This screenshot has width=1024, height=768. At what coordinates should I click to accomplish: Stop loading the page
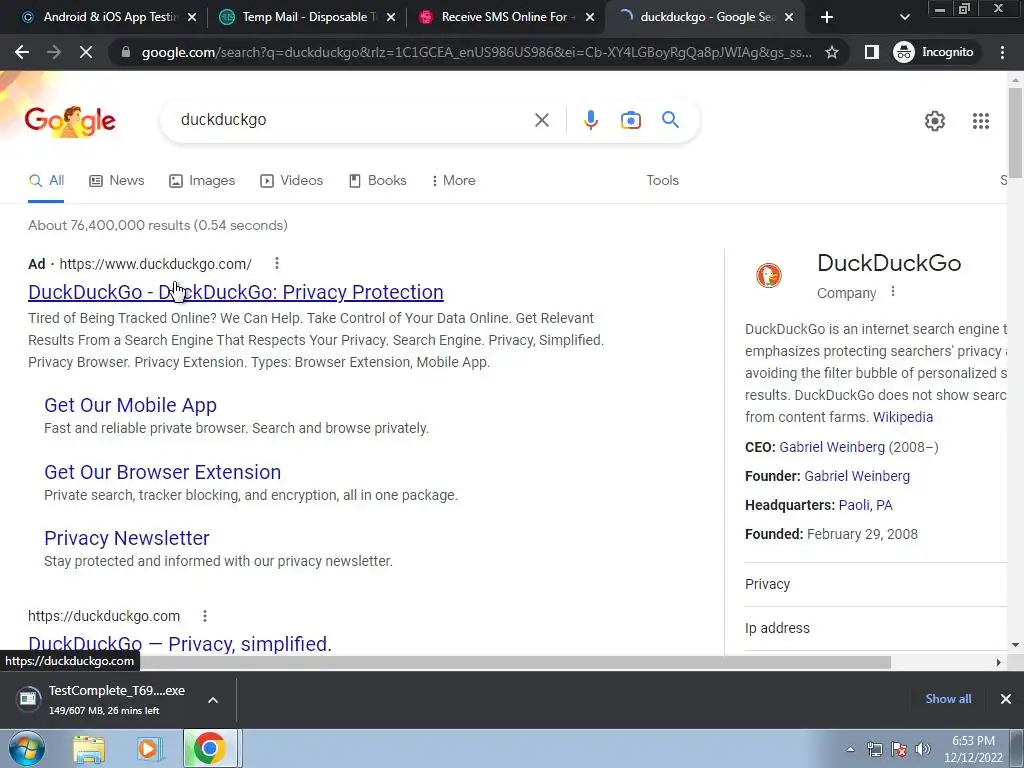click(x=86, y=52)
